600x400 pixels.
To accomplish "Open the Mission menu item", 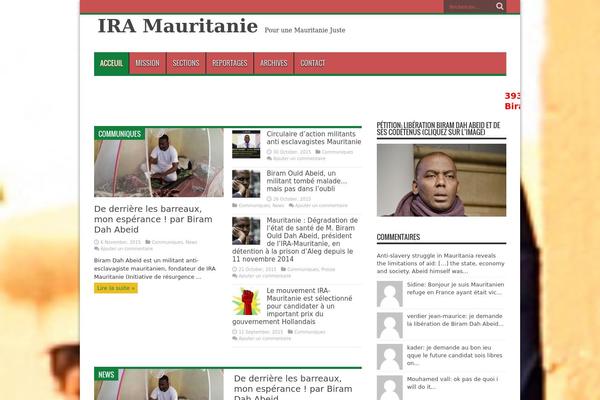I will 147,63.
